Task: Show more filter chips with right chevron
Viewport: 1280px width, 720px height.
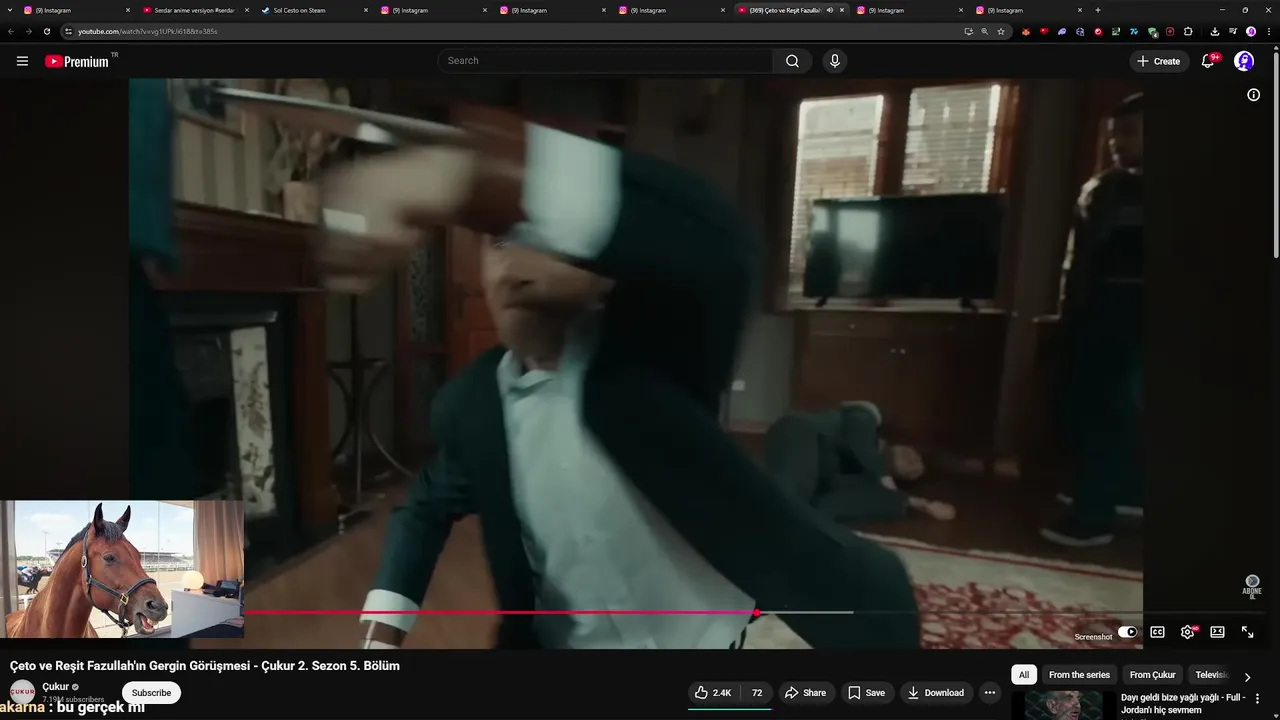Action: point(1247,676)
